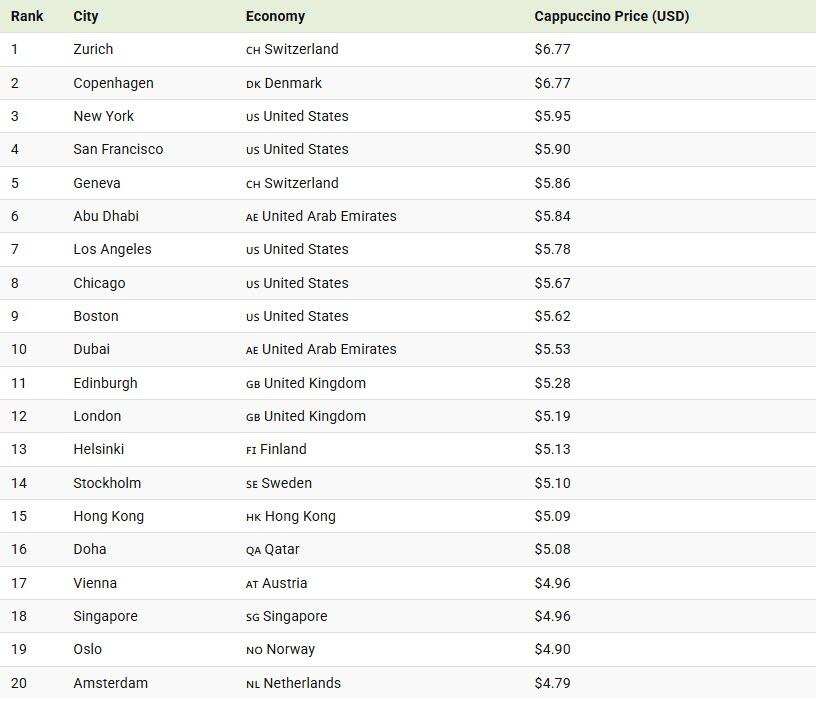Click the Rank column header
The image size is (816, 703).
pos(27,16)
